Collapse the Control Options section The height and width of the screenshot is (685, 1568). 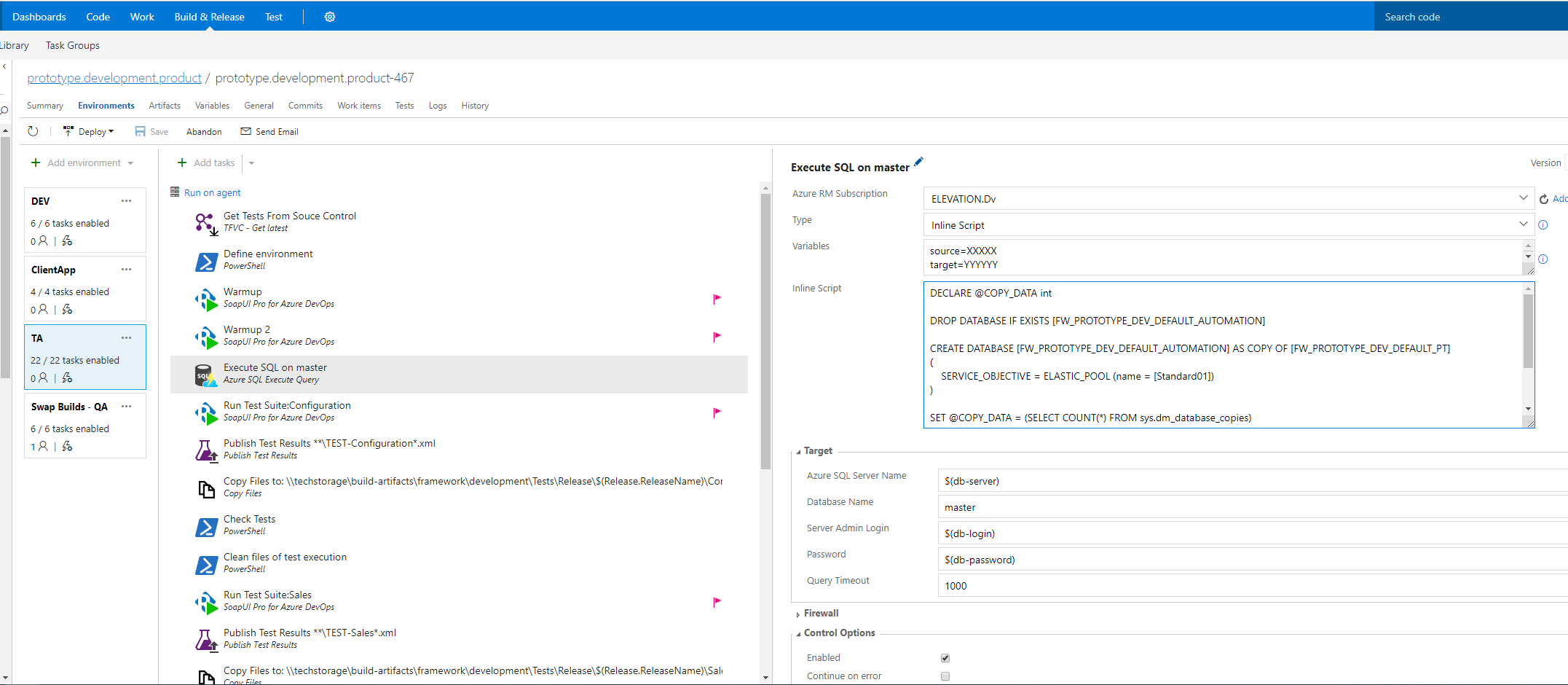coord(835,633)
